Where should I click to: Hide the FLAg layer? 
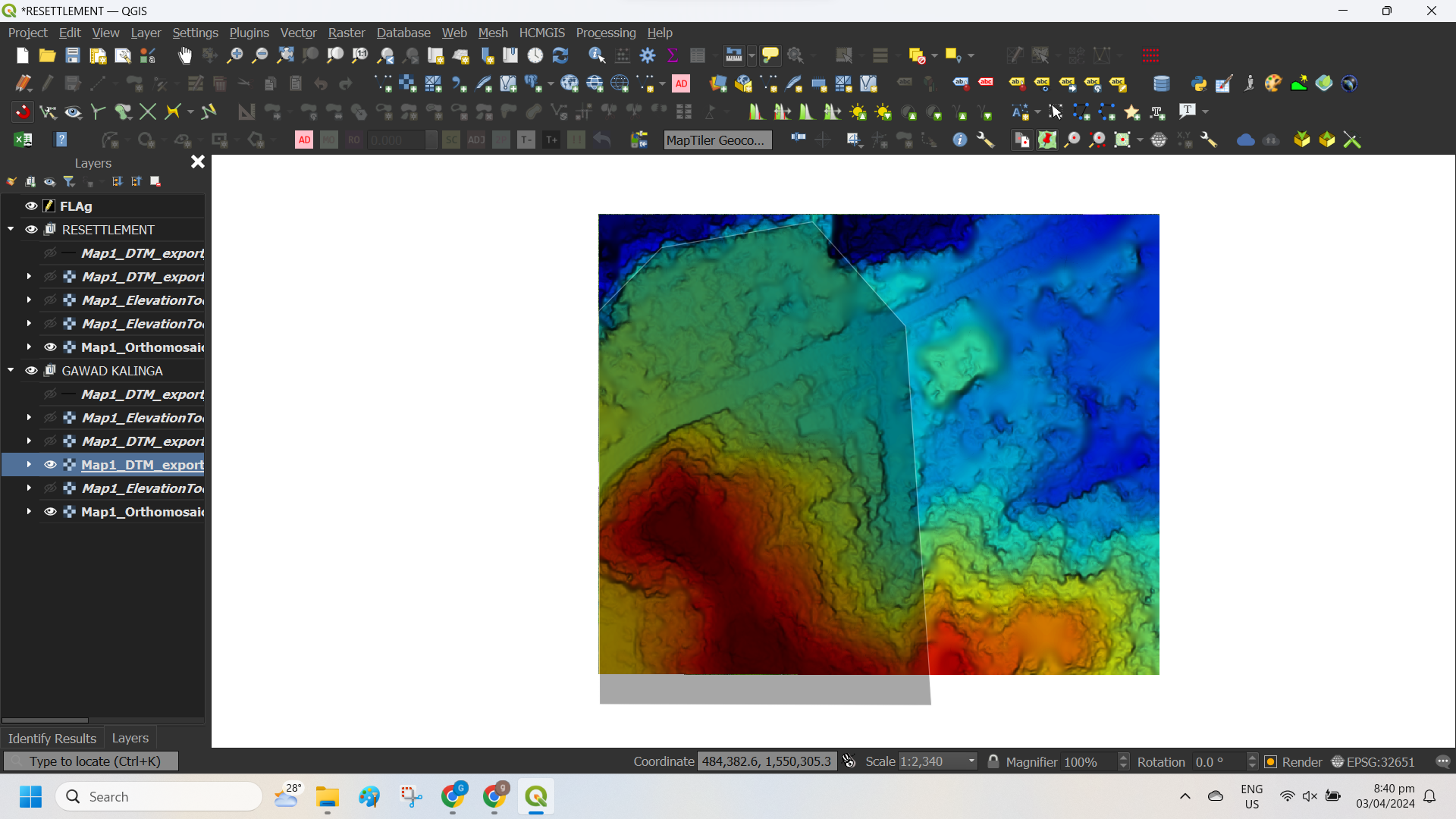pos(31,206)
